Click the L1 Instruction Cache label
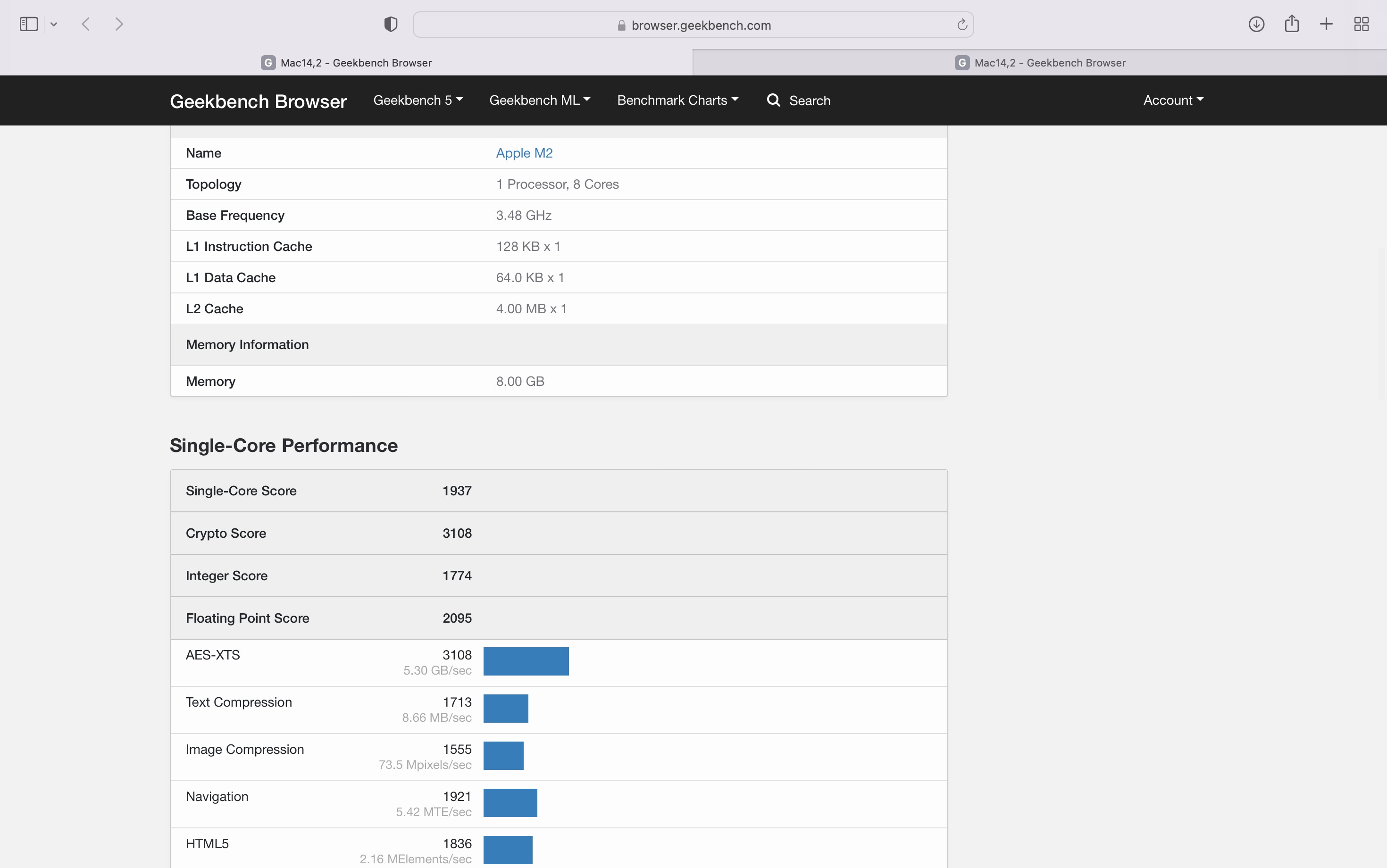 tap(249, 246)
